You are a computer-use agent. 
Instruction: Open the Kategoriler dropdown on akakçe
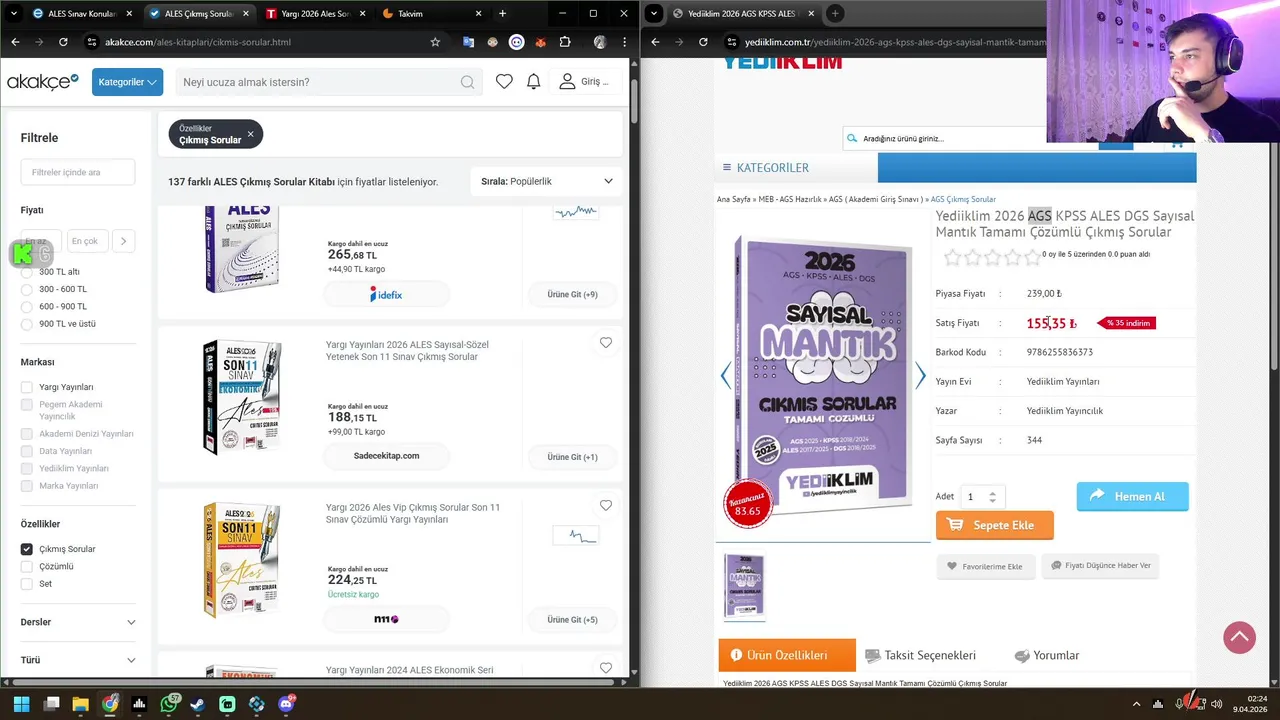127,82
